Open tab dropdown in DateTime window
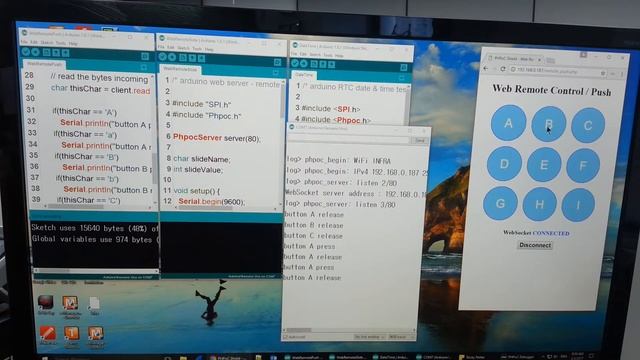The width and height of the screenshot is (640, 360). pyautogui.click(x=402, y=78)
